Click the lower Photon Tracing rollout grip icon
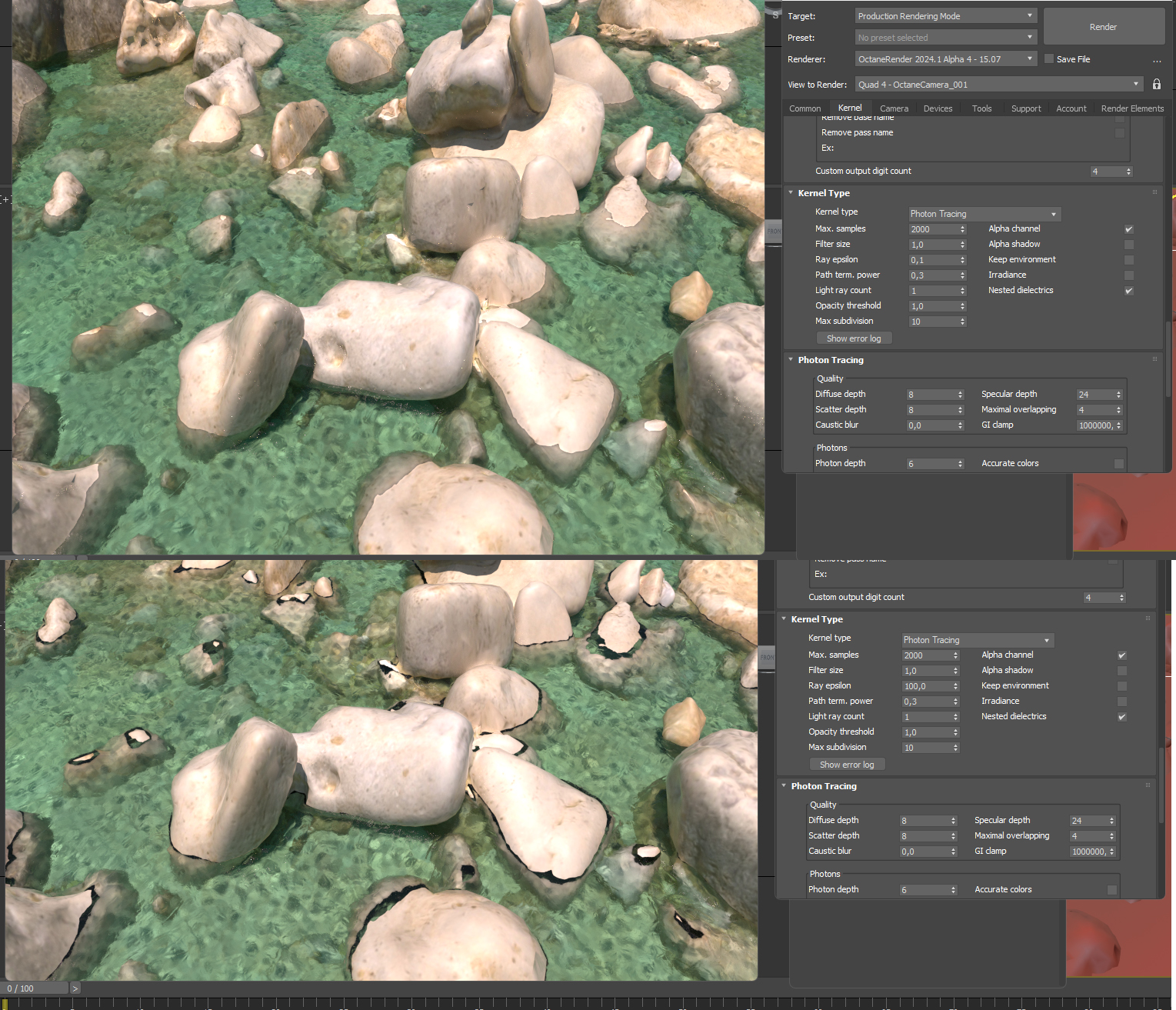The width and height of the screenshot is (1176, 1010). pyautogui.click(x=1148, y=785)
